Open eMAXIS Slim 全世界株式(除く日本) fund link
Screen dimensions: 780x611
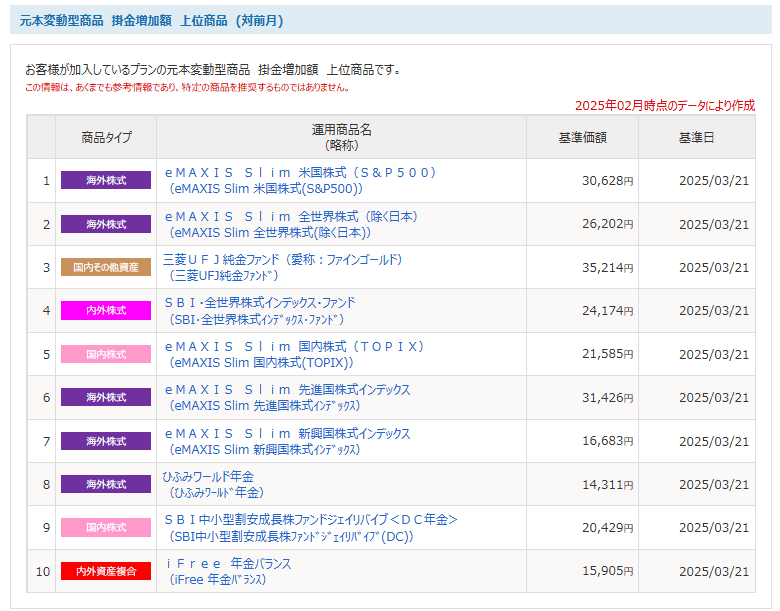pyautogui.click(x=291, y=224)
